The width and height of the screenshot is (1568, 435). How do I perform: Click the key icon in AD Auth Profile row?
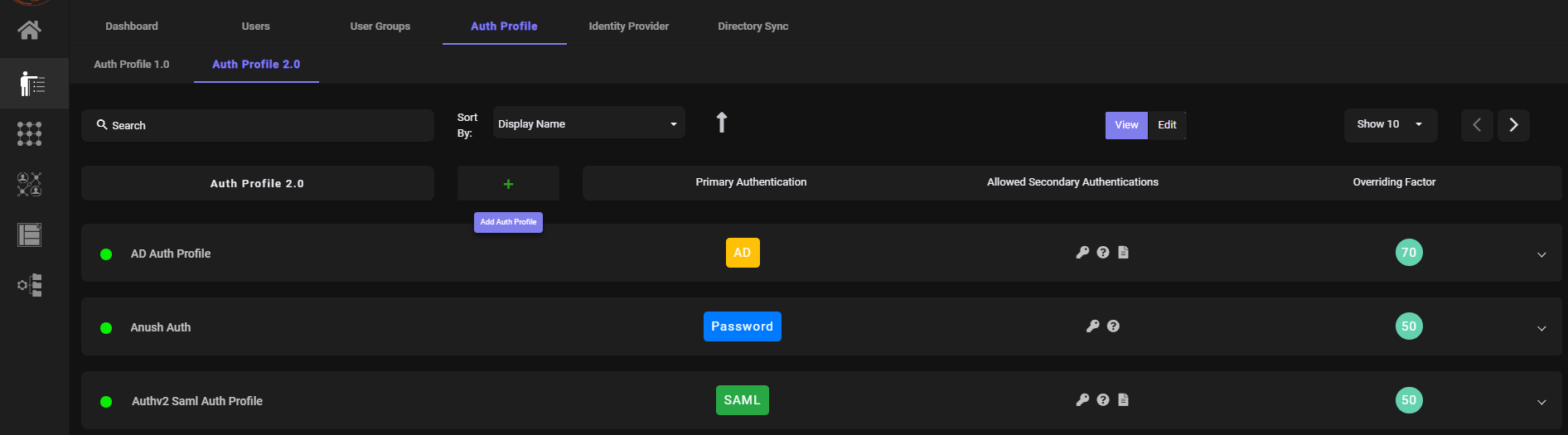point(1082,253)
